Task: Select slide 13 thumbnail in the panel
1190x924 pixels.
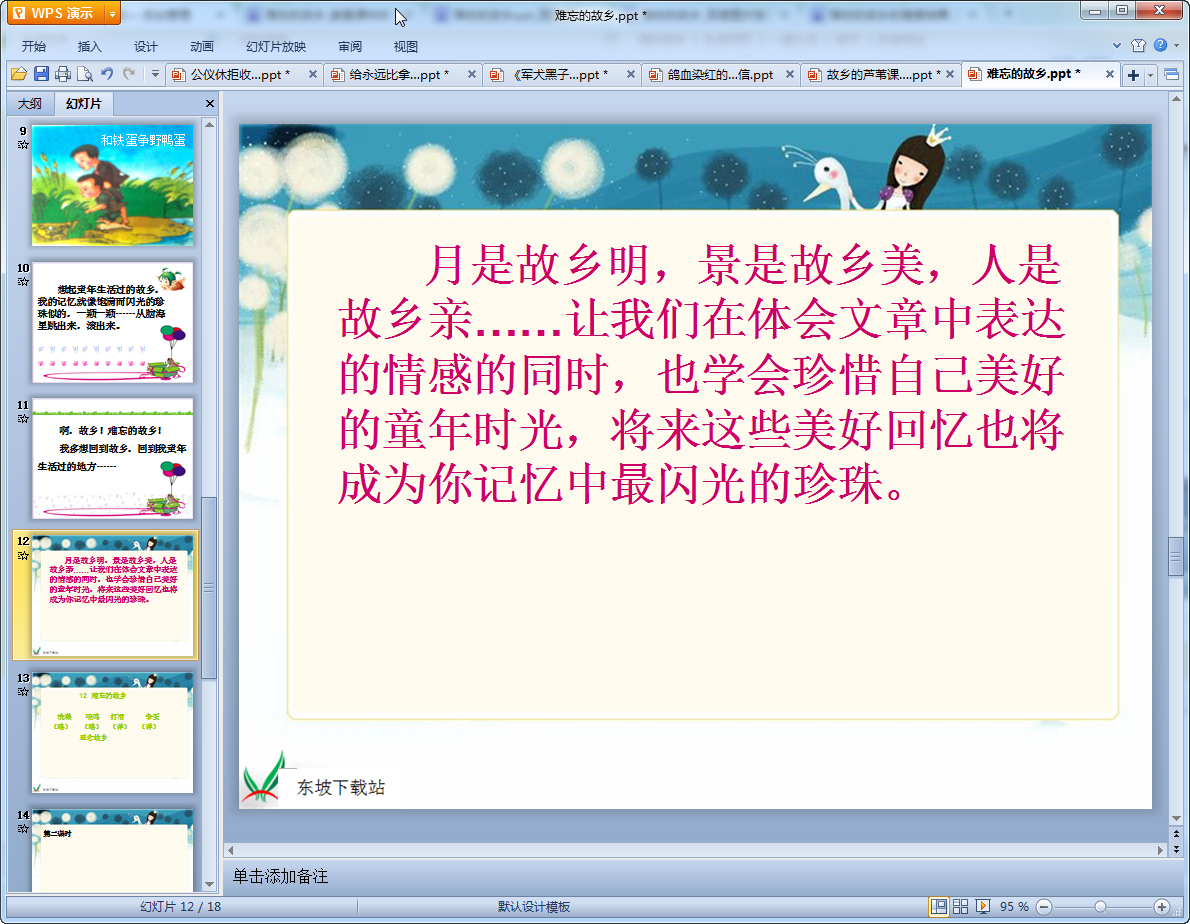Action: 112,733
